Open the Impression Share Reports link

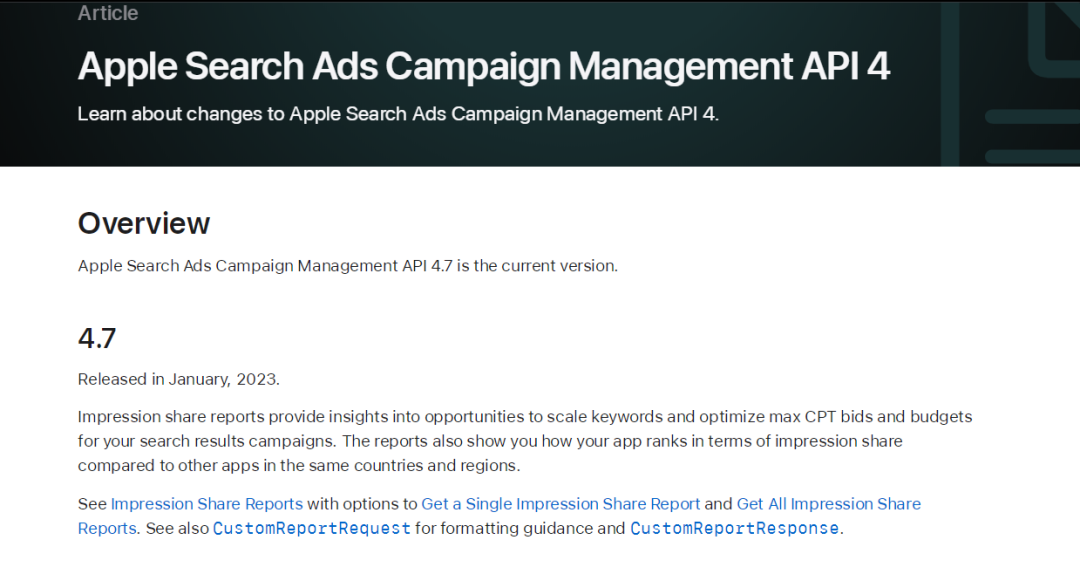click(x=207, y=504)
